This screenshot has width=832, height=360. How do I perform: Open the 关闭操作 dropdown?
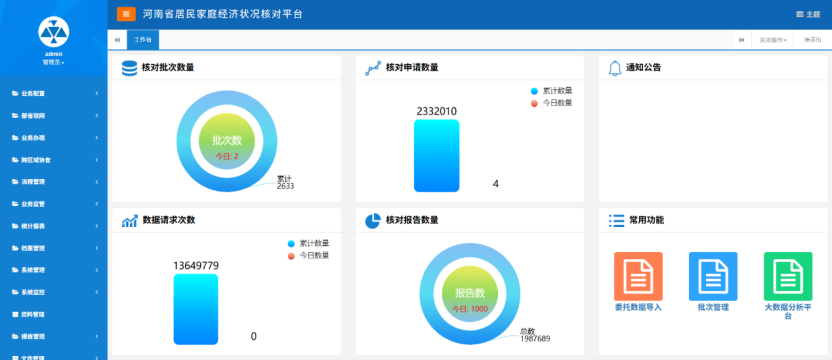773,40
